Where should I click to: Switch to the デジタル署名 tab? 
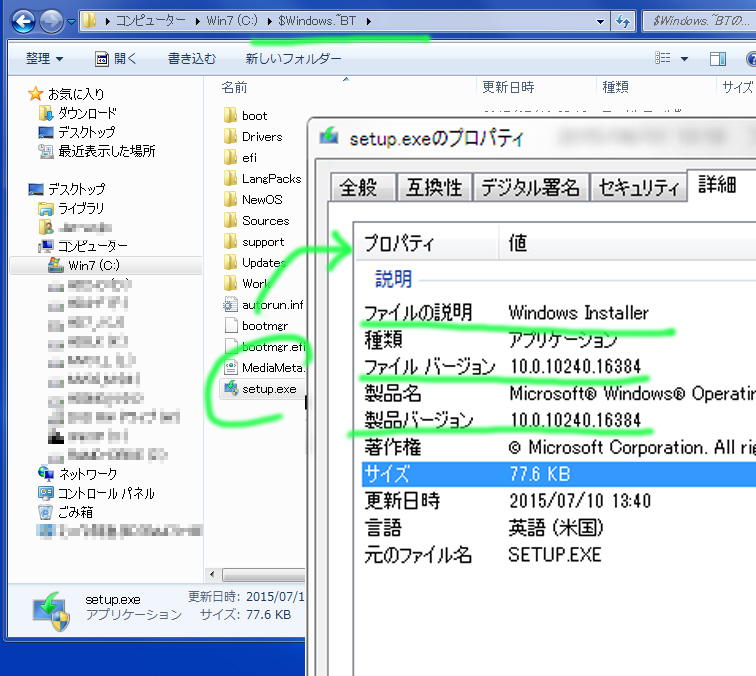click(530, 187)
